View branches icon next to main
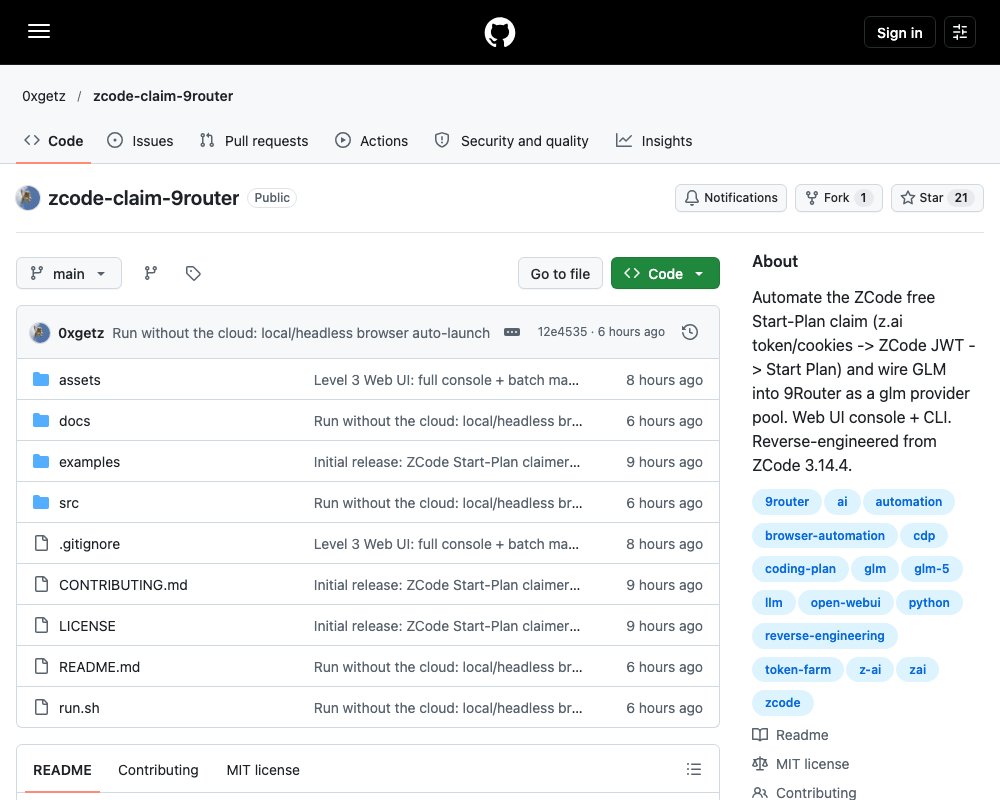 (x=151, y=274)
